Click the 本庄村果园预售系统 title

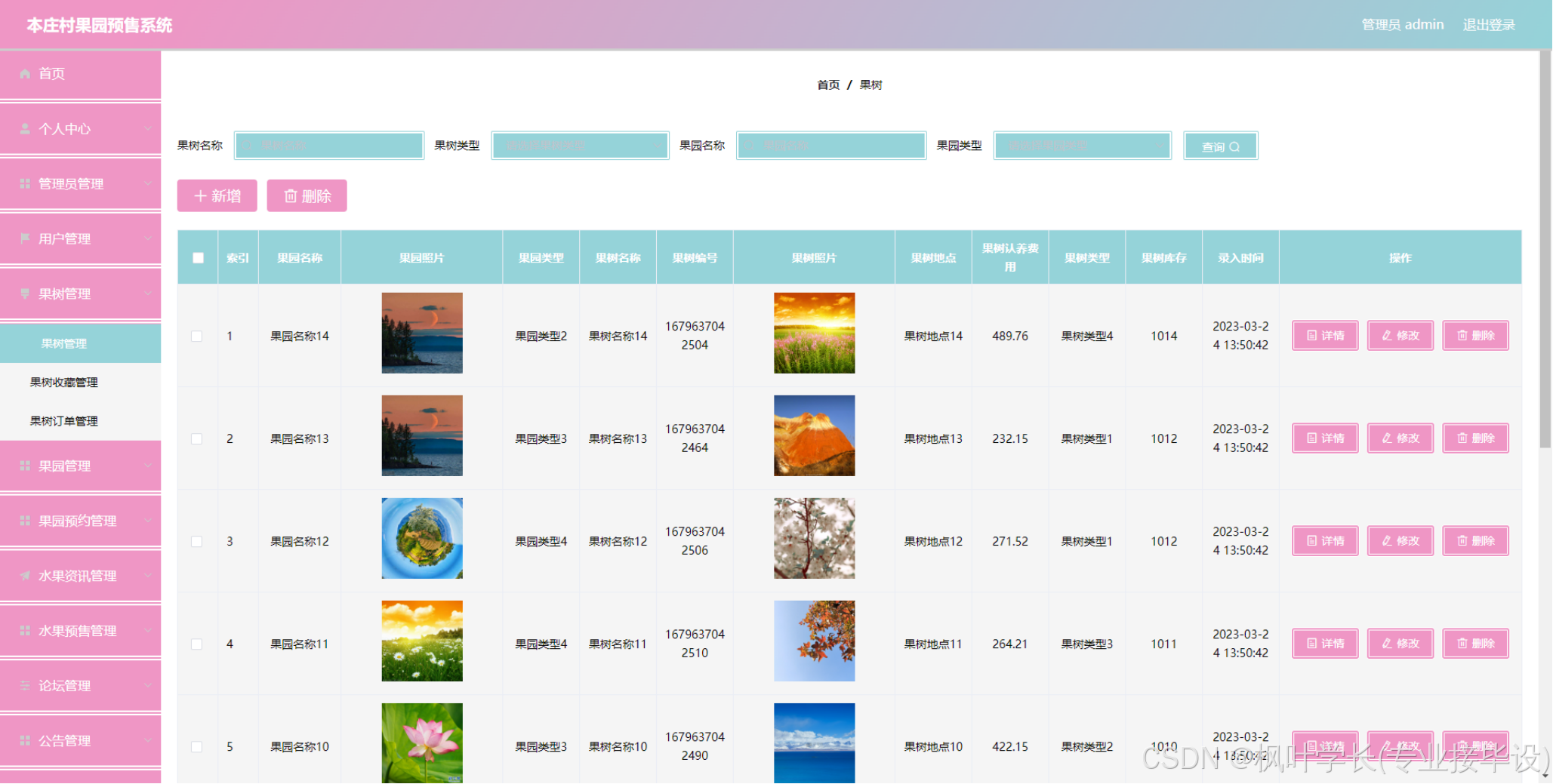click(100, 26)
